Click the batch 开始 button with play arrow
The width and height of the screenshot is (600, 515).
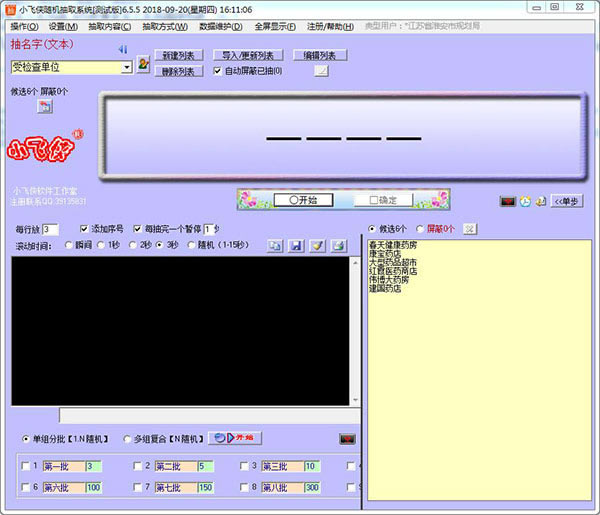point(235,438)
